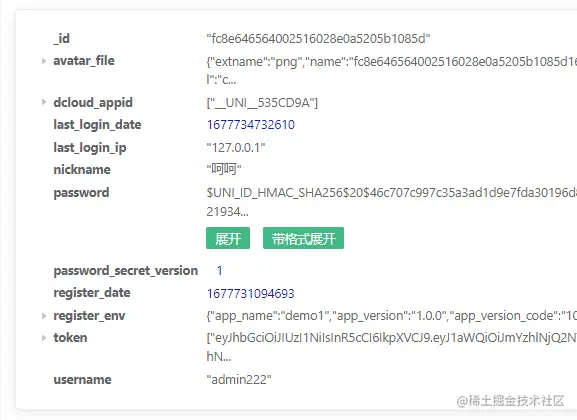Select the token key label
This screenshot has height=420, width=577.
[x=70, y=338]
